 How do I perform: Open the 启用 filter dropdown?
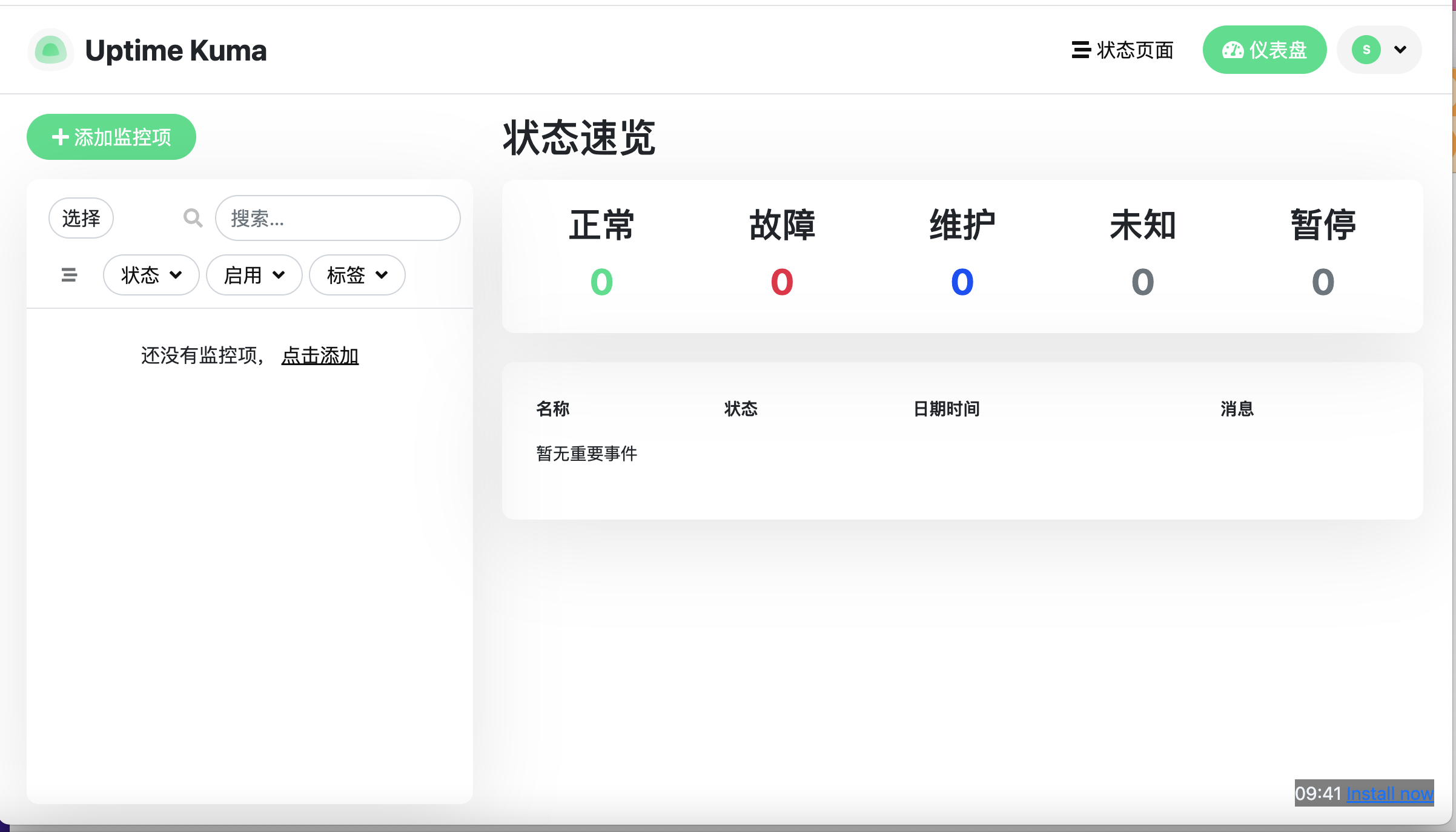254,275
